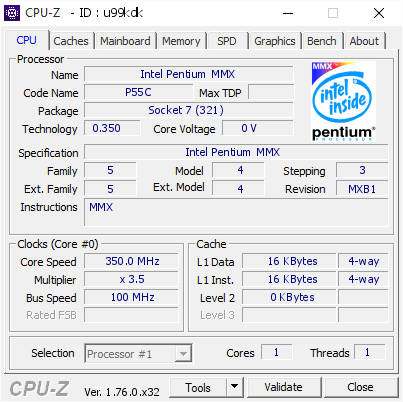The height and width of the screenshot is (402, 403).
Task: Show the Graphics tab
Action: tap(275, 41)
